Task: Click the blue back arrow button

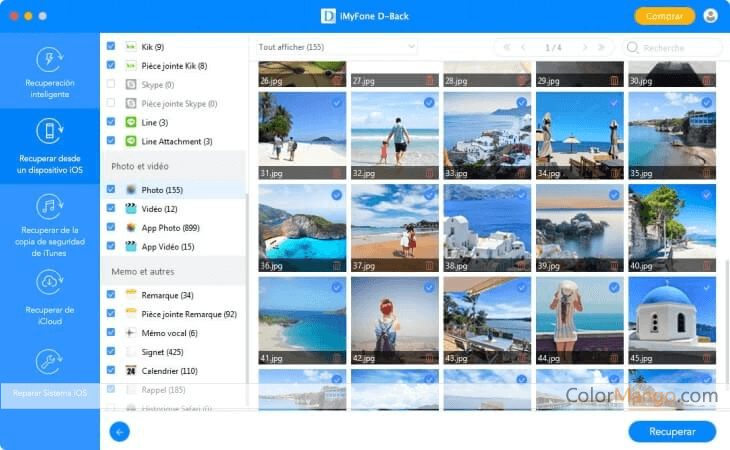Action: [121, 431]
